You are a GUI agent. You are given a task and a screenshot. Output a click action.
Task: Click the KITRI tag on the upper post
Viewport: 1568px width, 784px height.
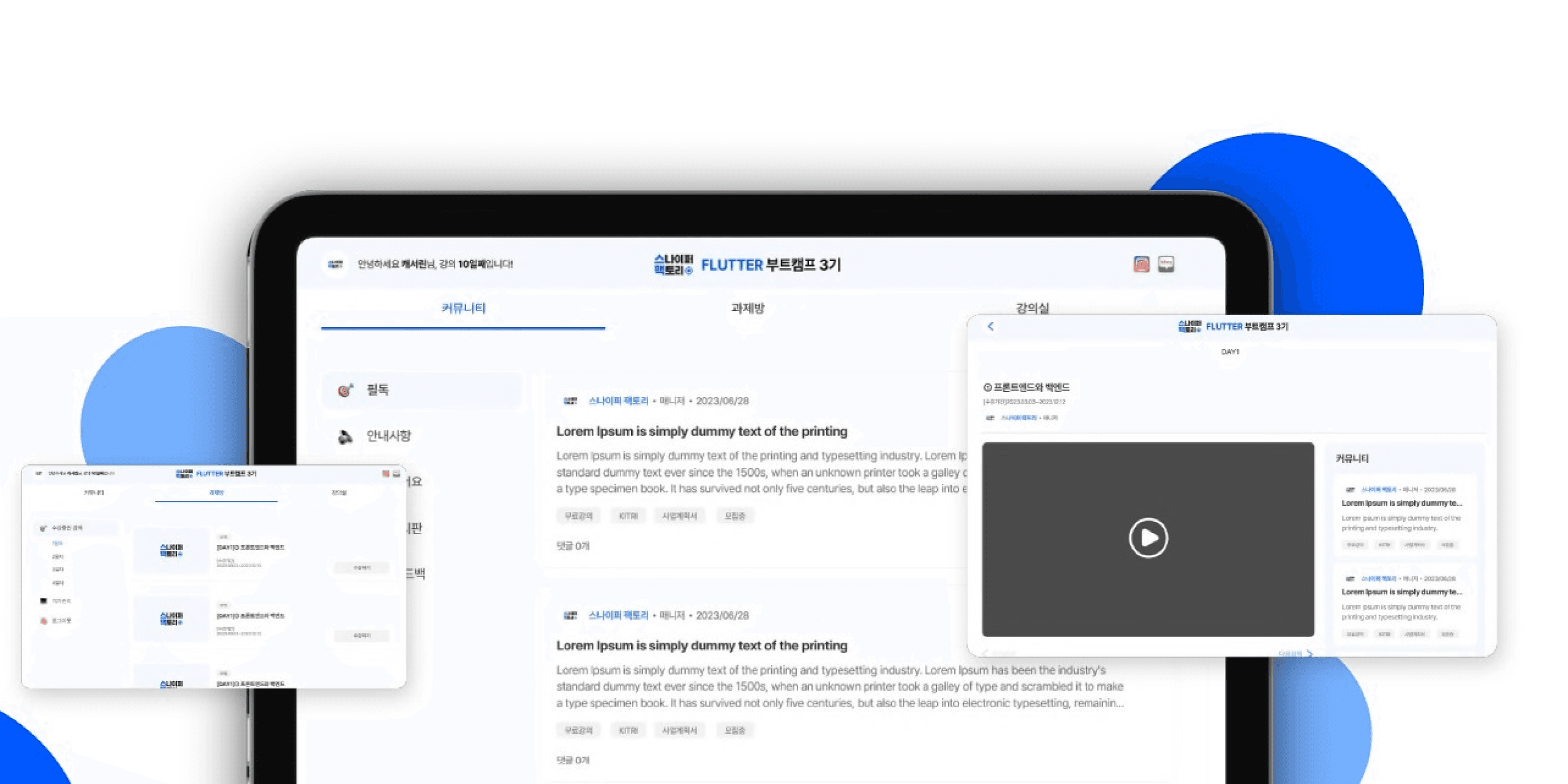tap(628, 516)
